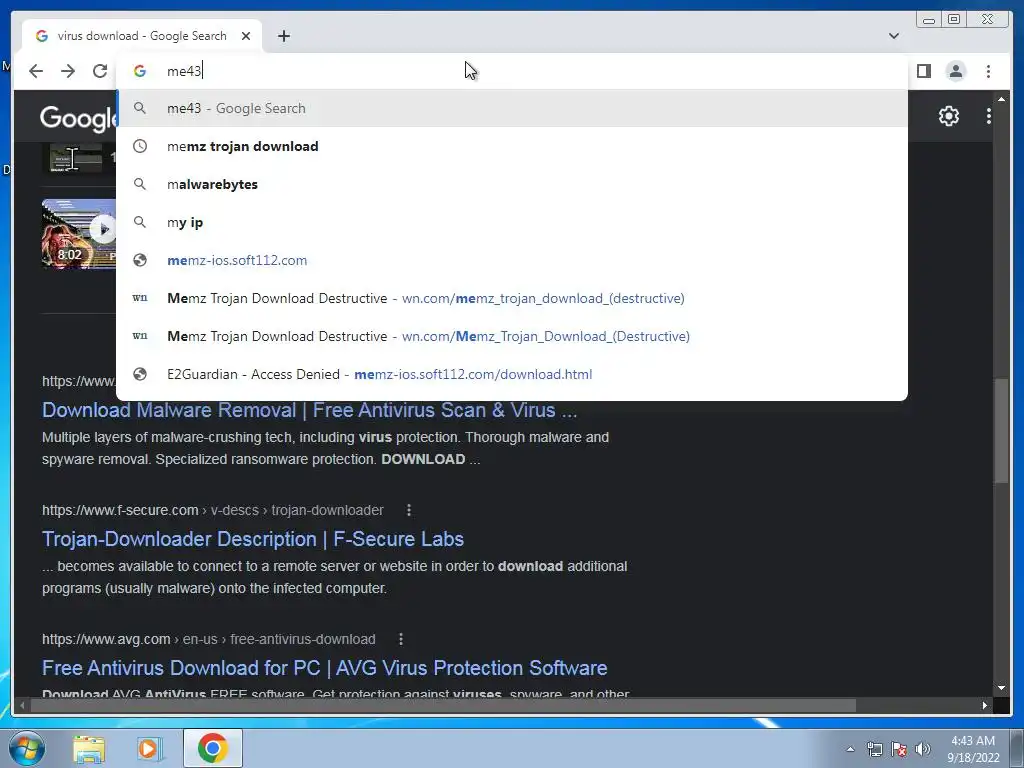
Task: Play the 8:02 video thumbnail
Action: coord(79,234)
